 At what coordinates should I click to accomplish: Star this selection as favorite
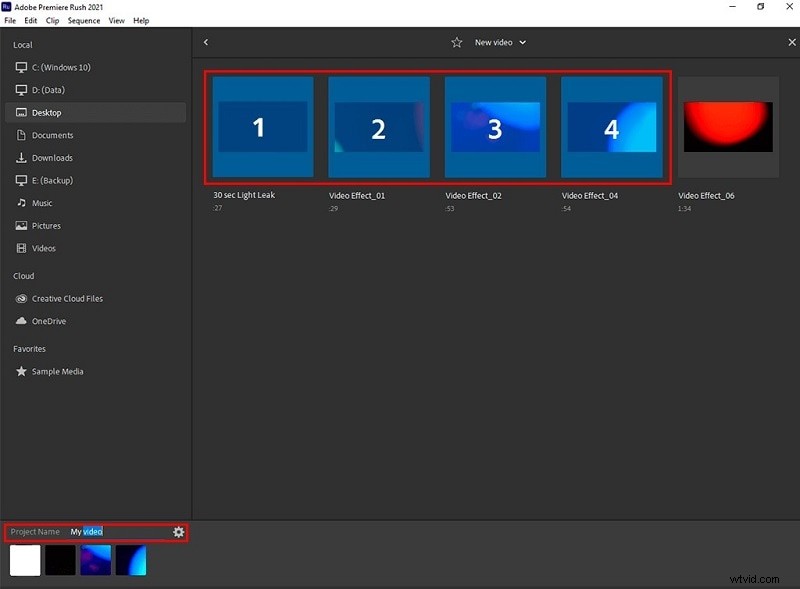(457, 42)
